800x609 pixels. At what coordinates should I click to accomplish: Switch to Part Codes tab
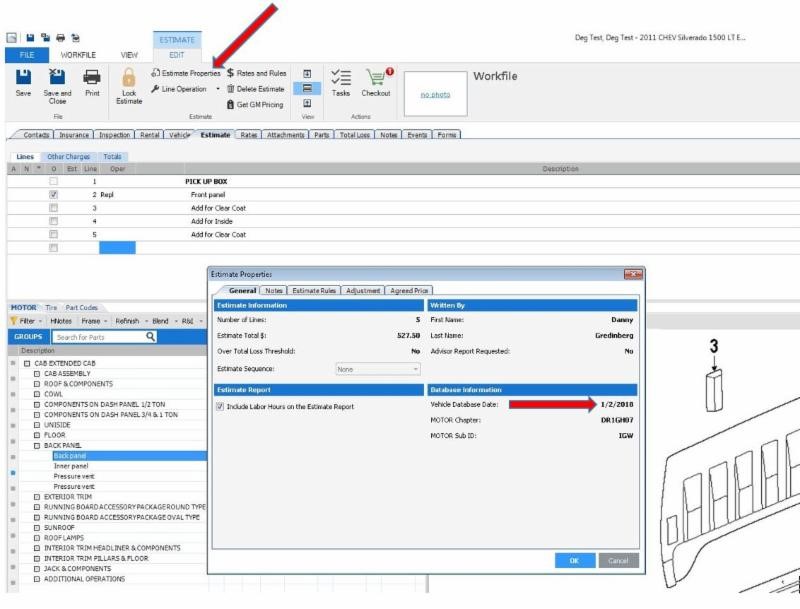pos(81,308)
